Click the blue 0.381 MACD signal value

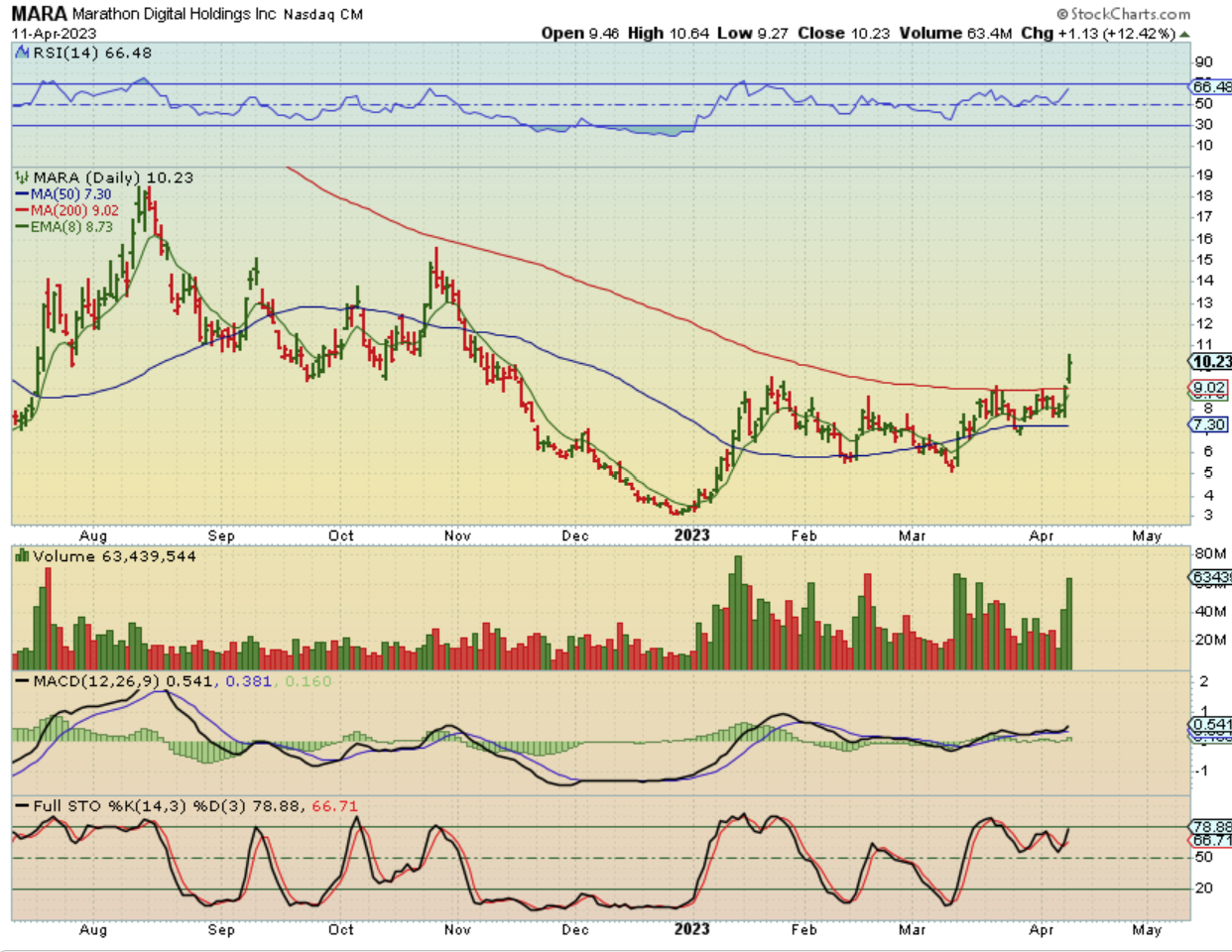[249, 681]
